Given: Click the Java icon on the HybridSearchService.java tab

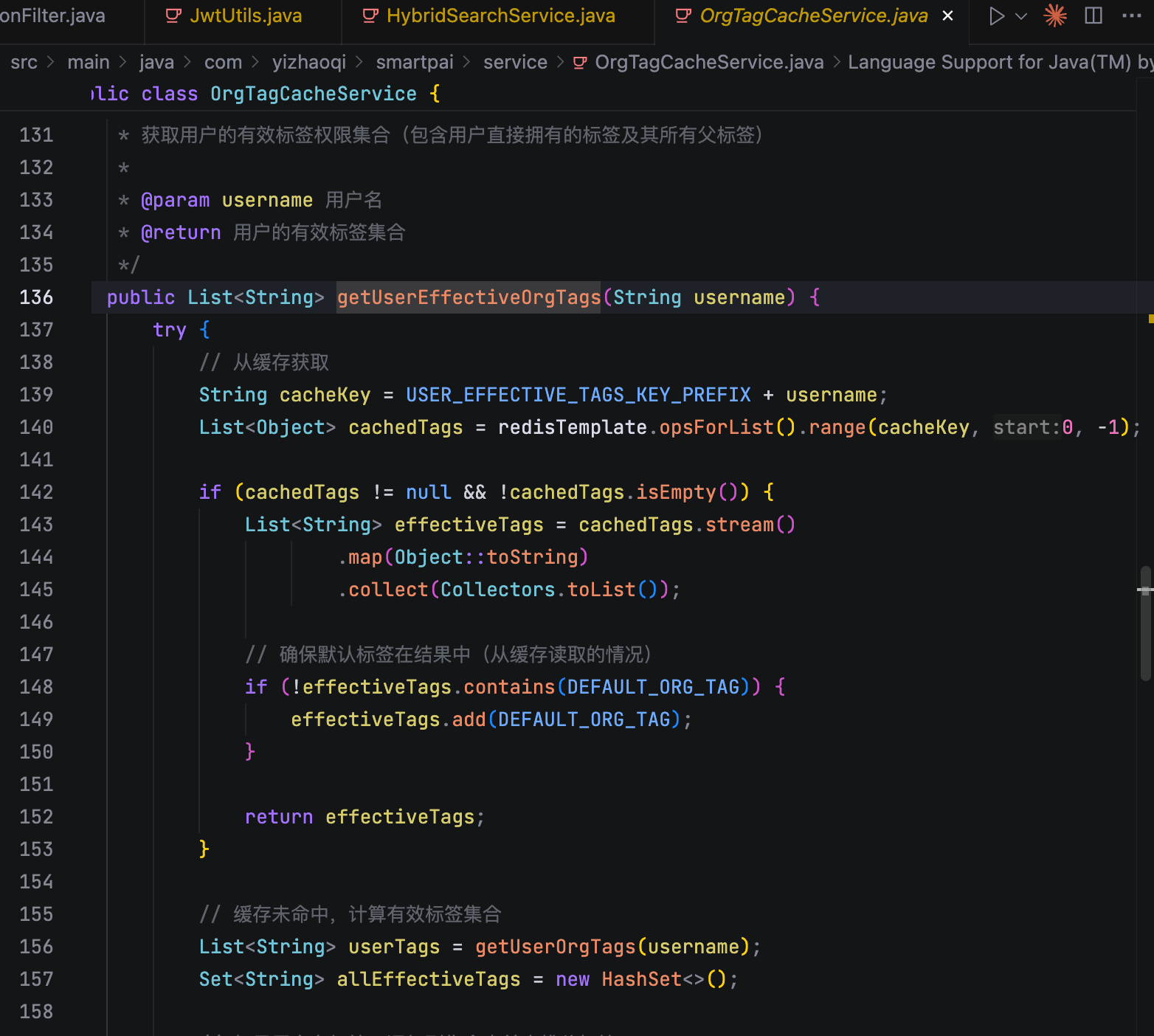Looking at the screenshot, I should click(x=370, y=15).
